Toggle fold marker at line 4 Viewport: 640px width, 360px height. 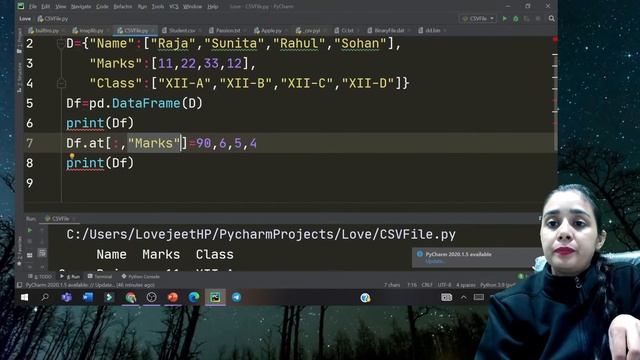click(x=61, y=83)
